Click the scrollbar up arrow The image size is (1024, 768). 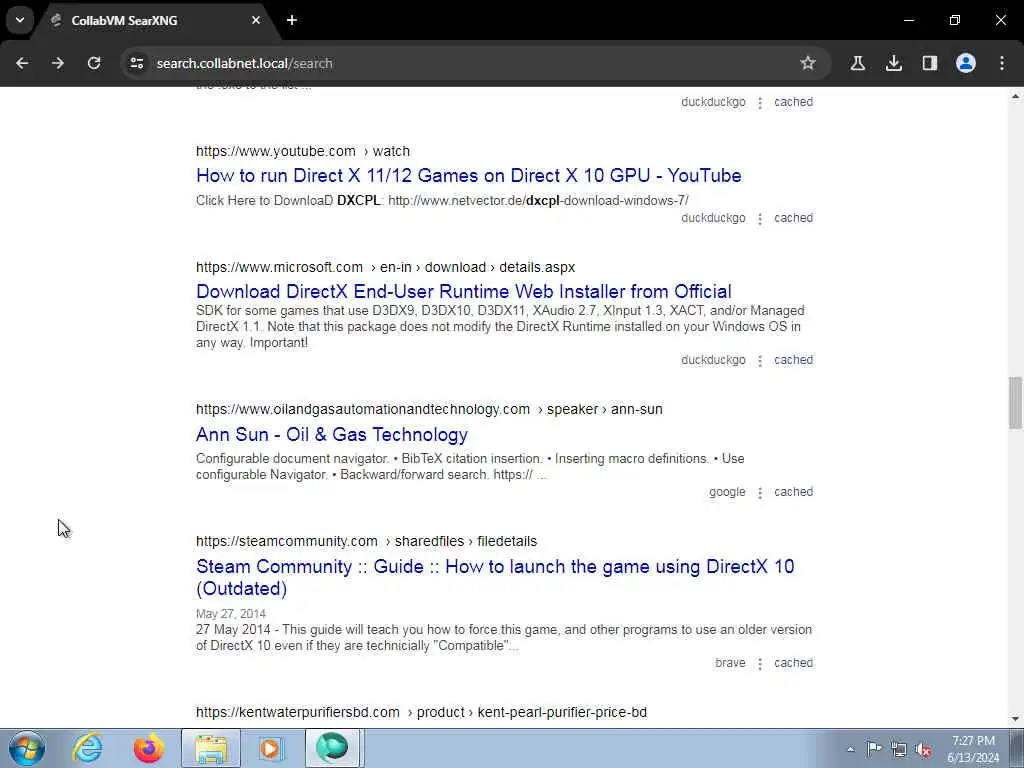(1015, 96)
